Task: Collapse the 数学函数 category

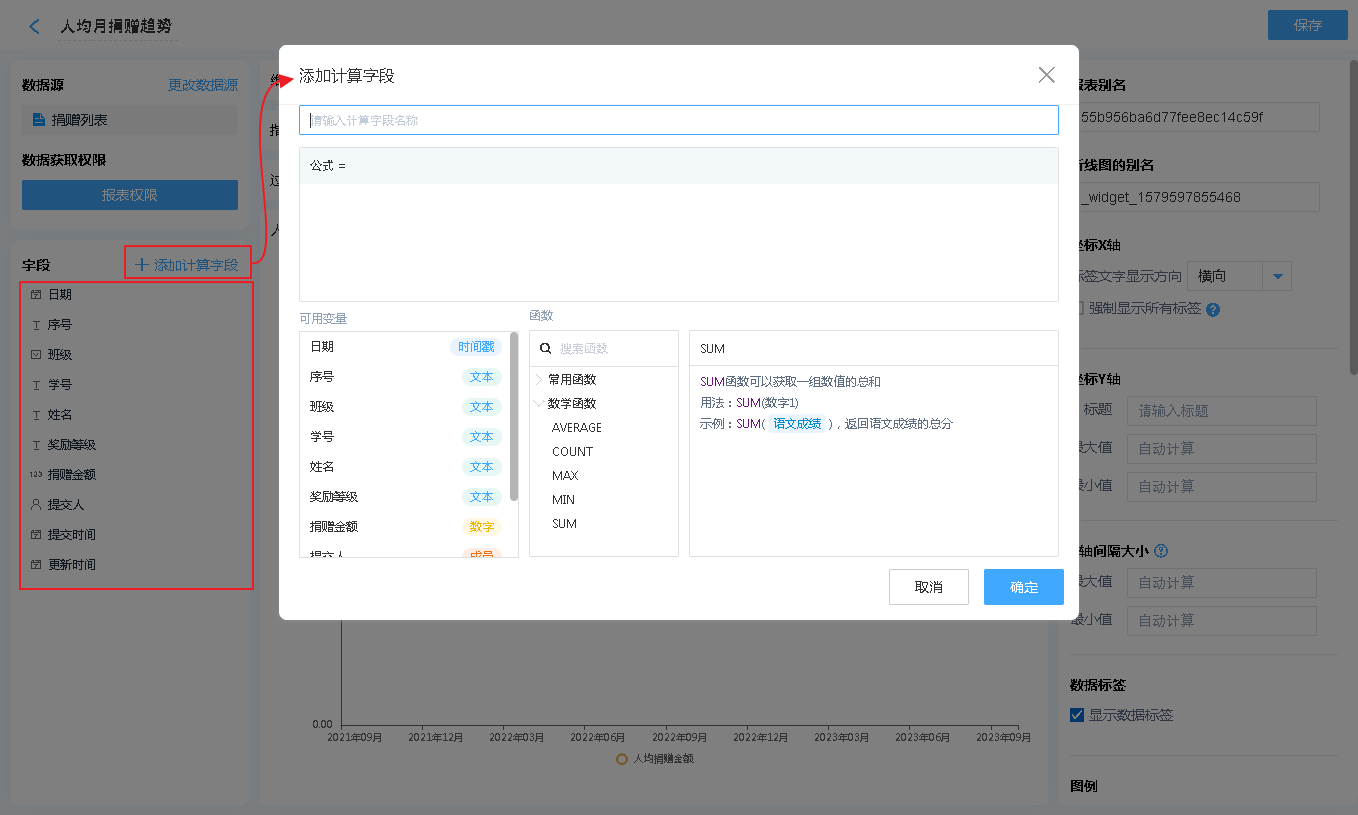Action: (x=540, y=404)
